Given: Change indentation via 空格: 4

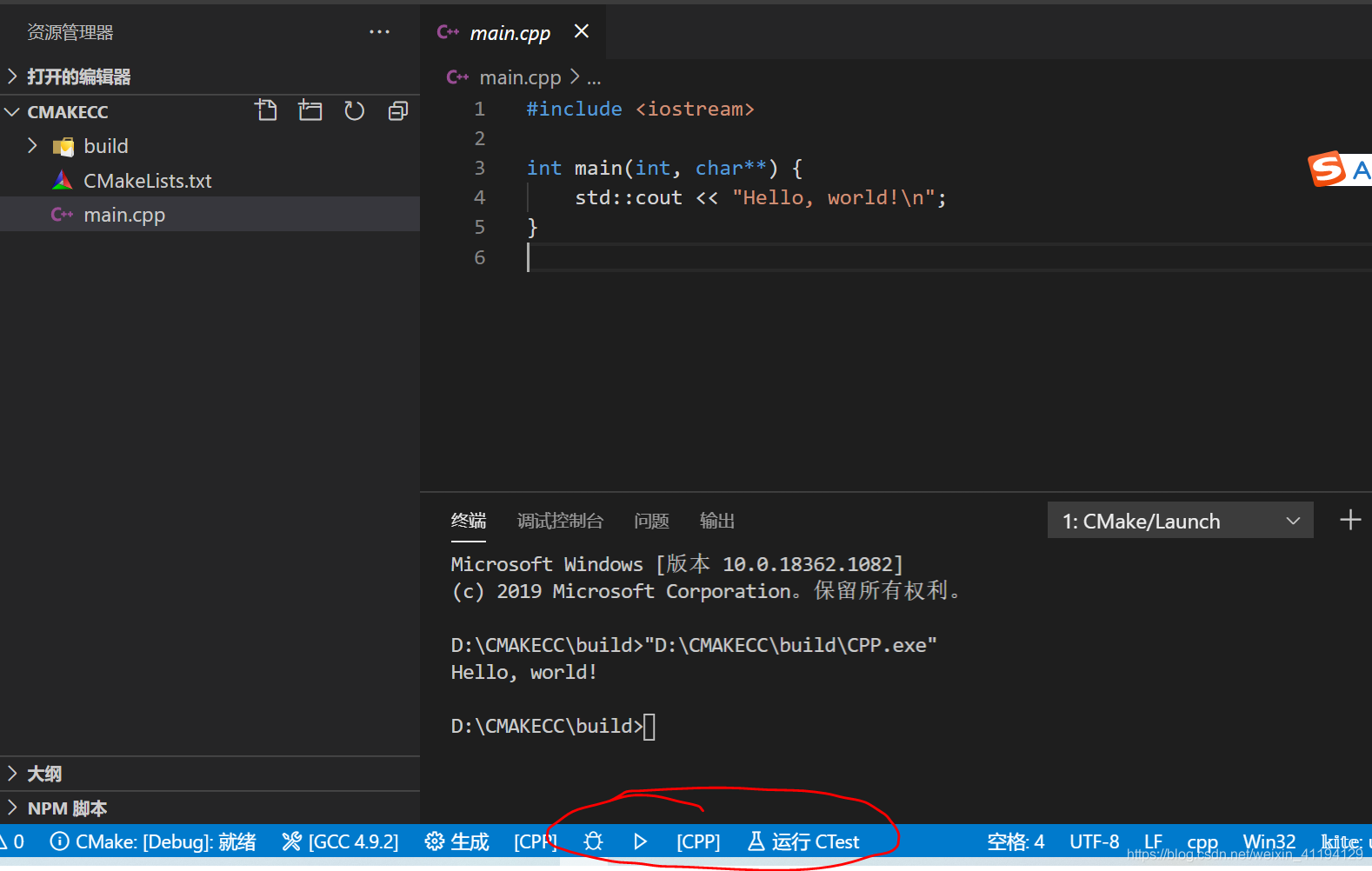Looking at the screenshot, I should point(1016,841).
